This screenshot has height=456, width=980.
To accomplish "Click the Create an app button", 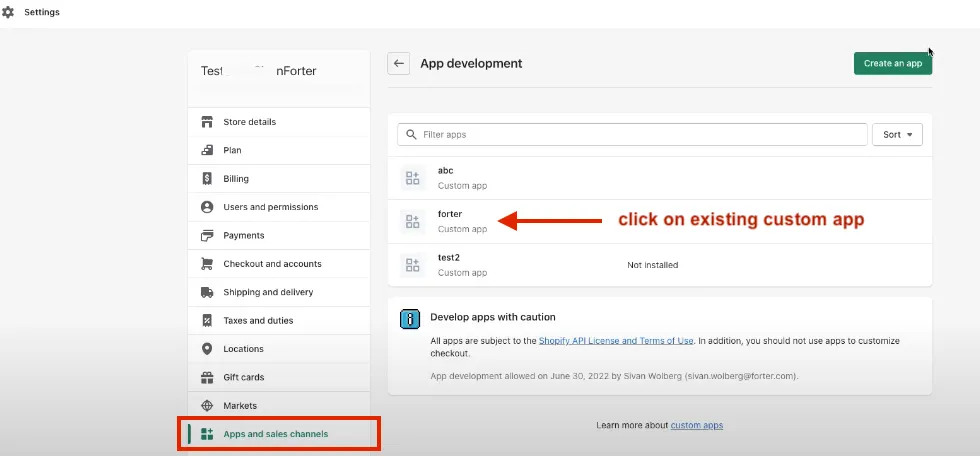I will pyautogui.click(x=893, y=64).
